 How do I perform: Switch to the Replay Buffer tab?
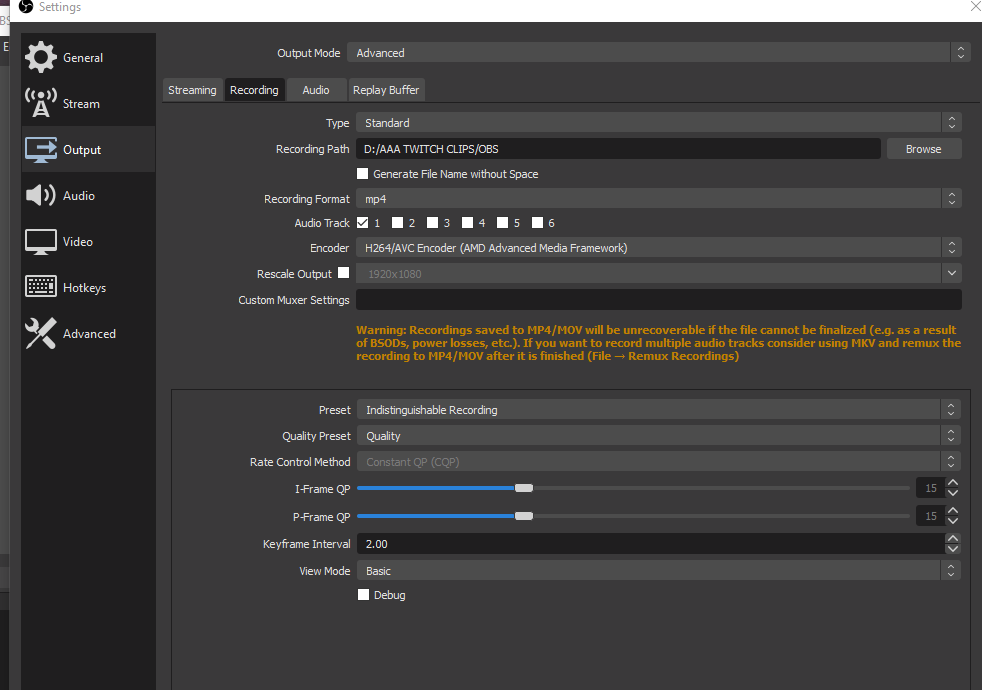pyautogui.click(x=386, y=90)
